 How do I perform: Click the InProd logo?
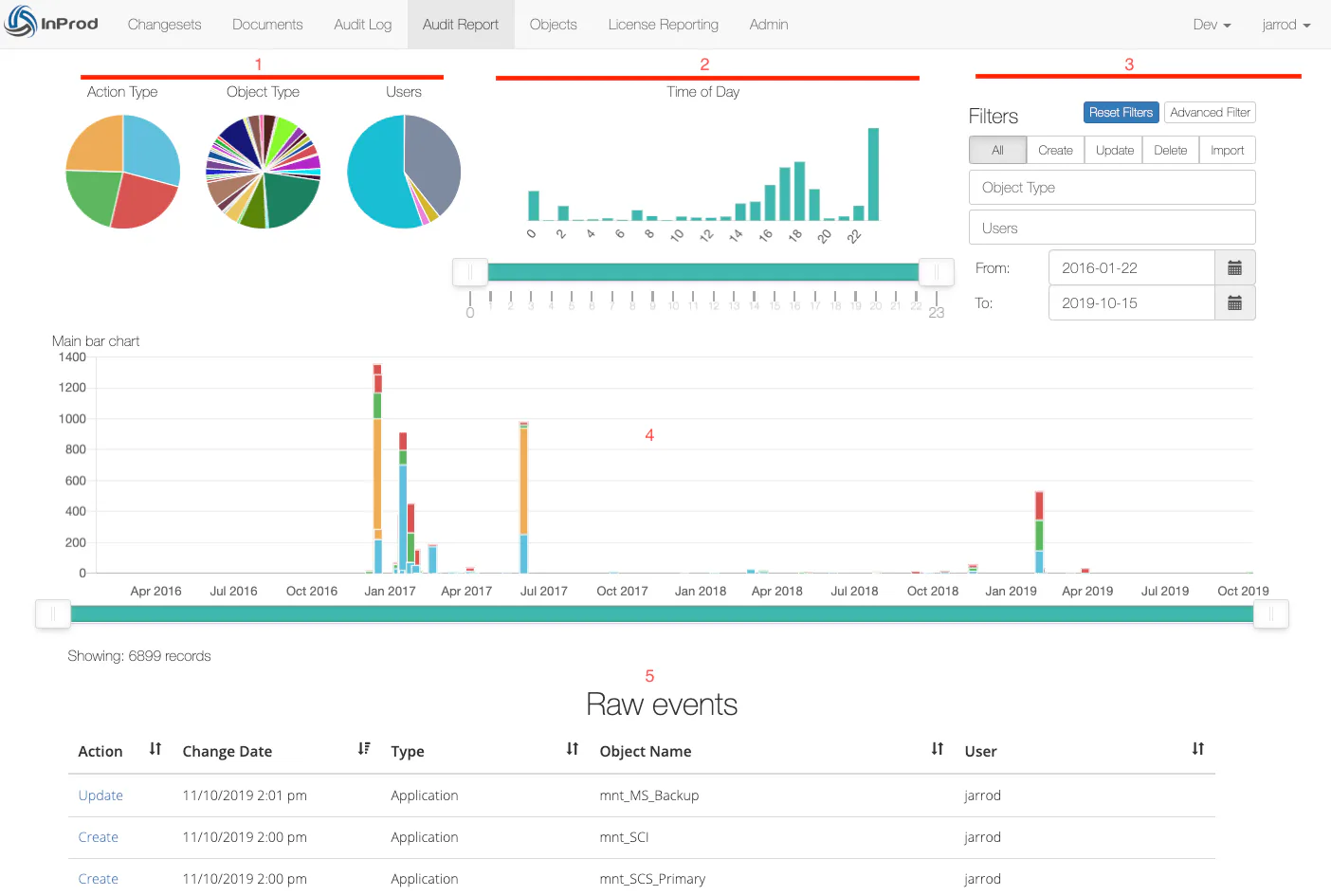pyautogui.click(x=51, y=22)
